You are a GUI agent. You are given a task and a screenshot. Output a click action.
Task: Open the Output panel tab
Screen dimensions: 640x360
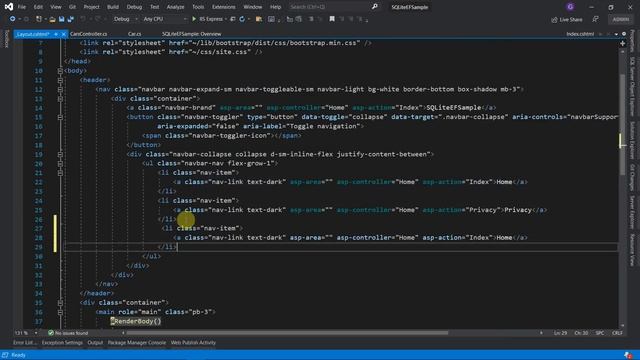click(x=95, y=343)
